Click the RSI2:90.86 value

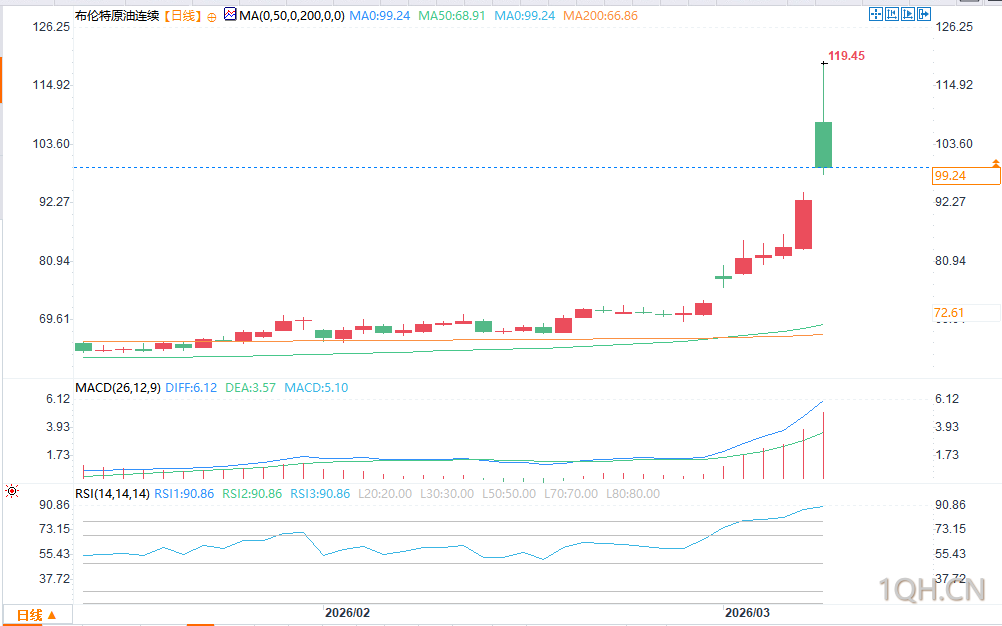tap(252, 494)
